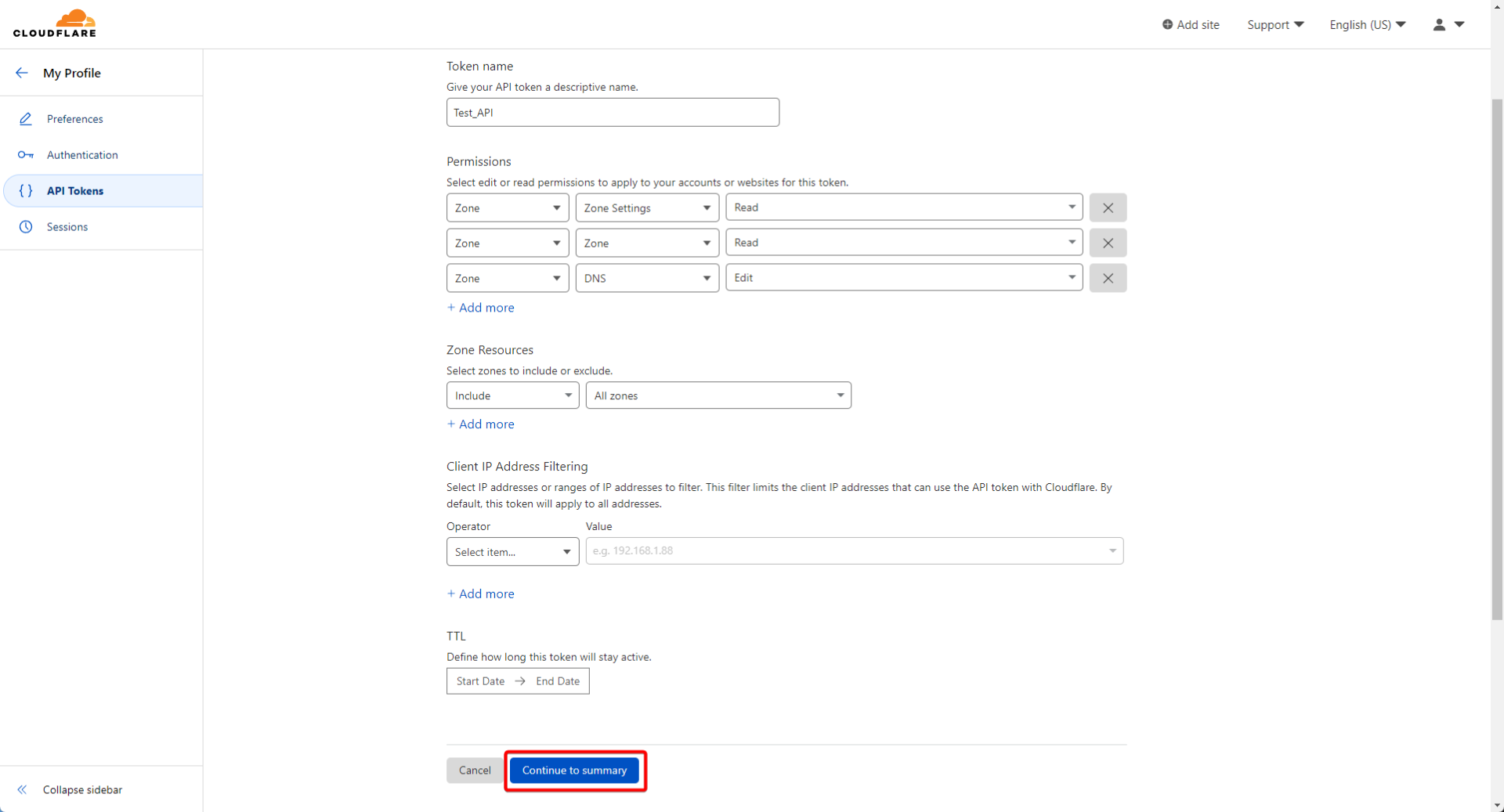Delete the DNS Edit permission row
The height and width of the screenshot is (812, 1504).
tap(1107, 279)
